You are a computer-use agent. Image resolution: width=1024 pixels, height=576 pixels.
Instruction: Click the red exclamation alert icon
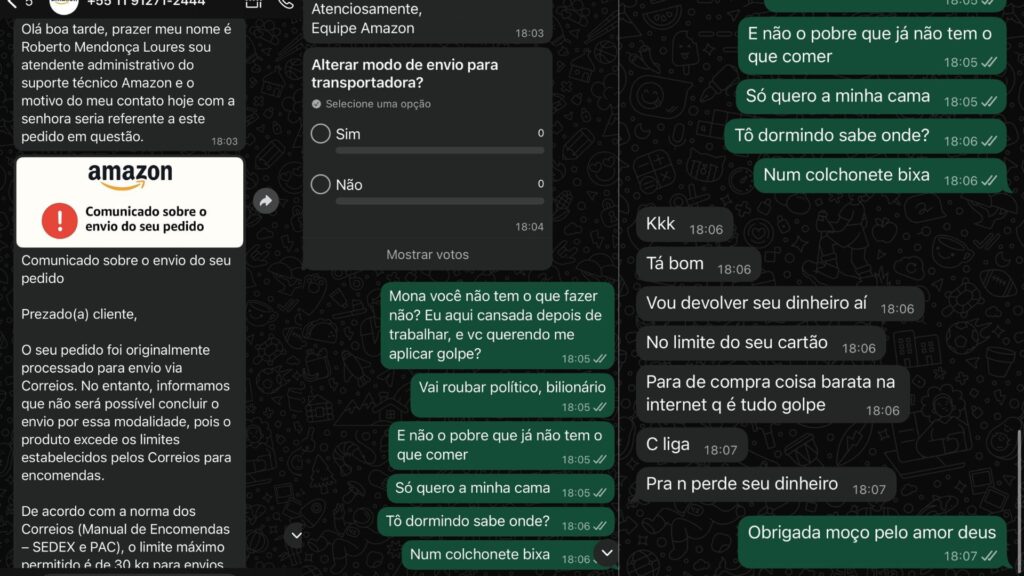point(59,220)
